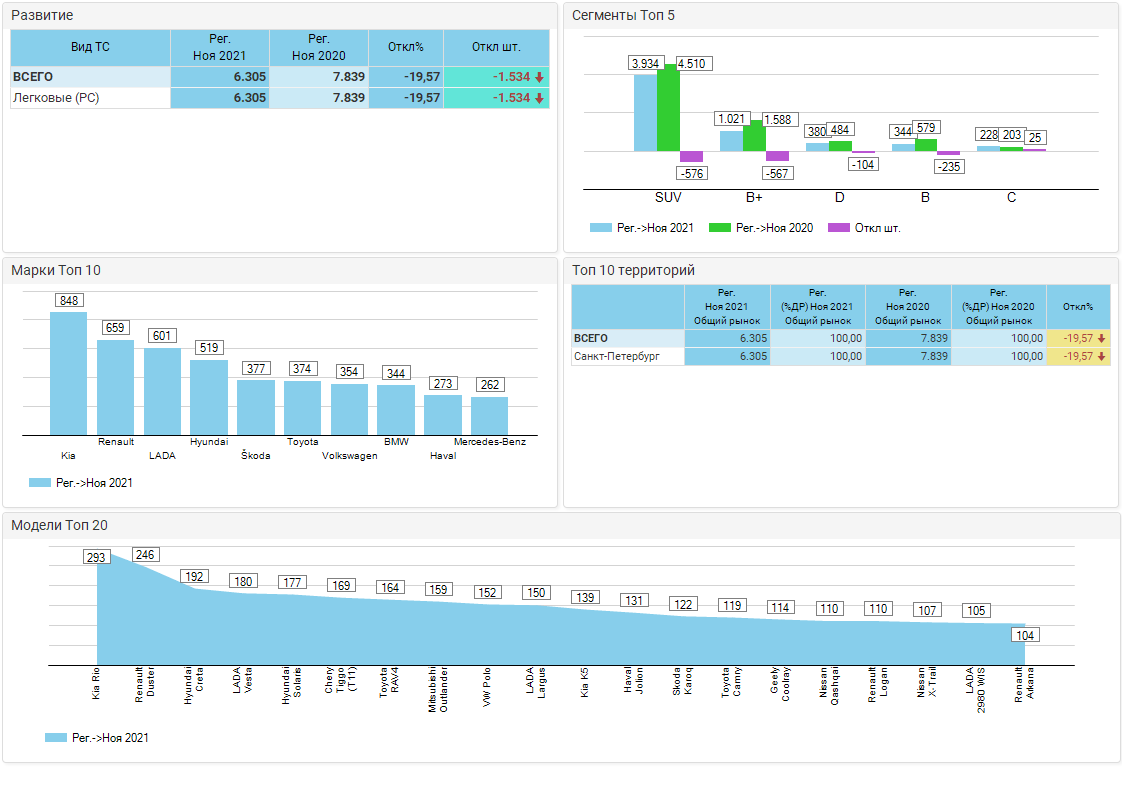Click the legend swatch in Марки Топ 10
The image size is (1122, 793).
pyautogui.click(x=40, y=483)
